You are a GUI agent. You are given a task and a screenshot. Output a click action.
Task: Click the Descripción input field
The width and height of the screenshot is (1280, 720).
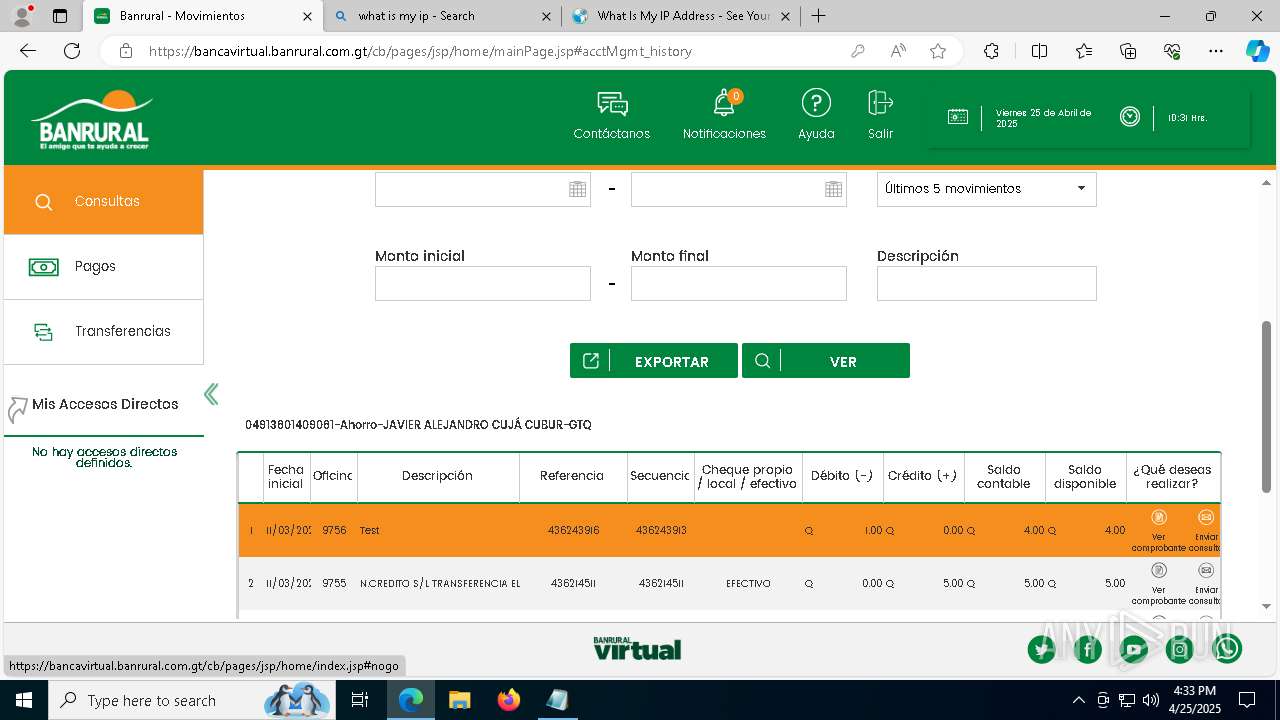click(x=987, y=283)
